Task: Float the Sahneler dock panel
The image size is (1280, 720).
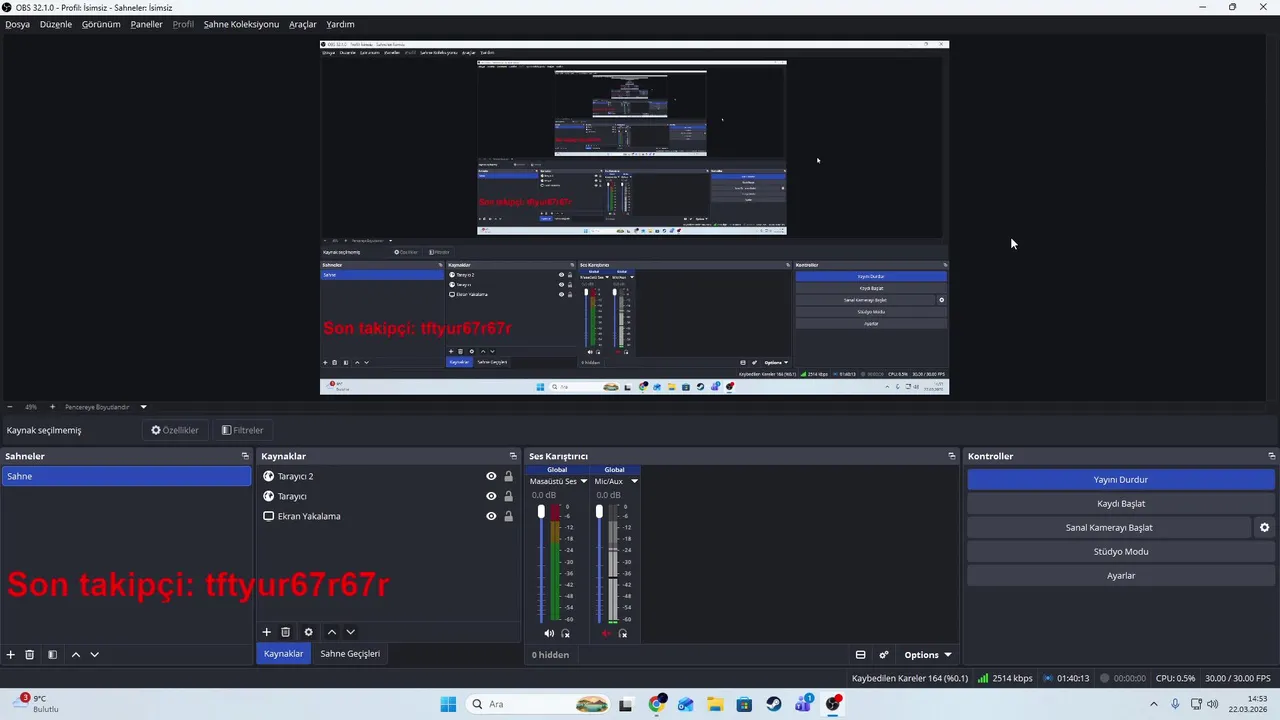Action: [x=245, y=456]
